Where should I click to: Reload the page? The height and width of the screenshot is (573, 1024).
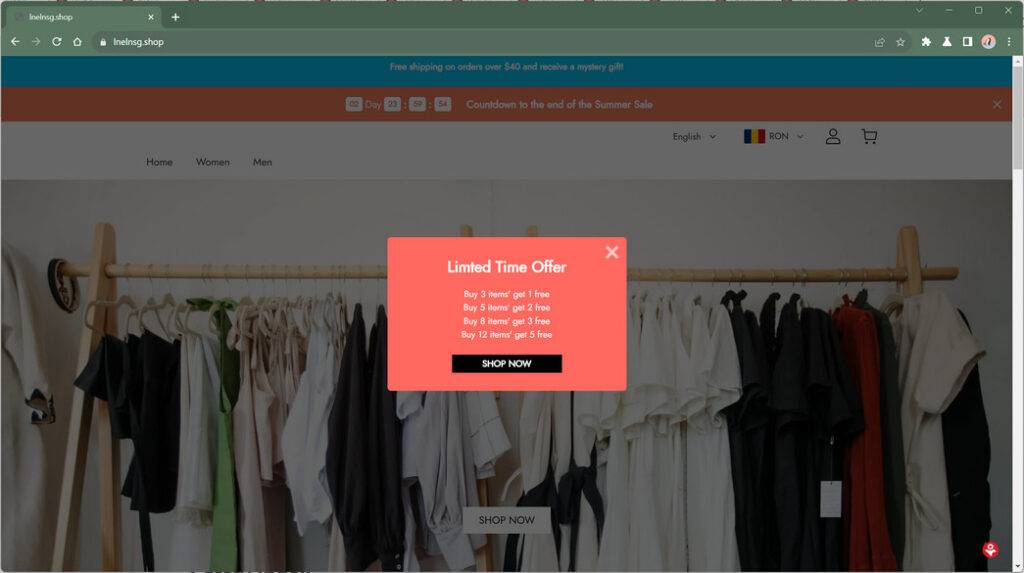pyautogui.click(x=57, y=42)
